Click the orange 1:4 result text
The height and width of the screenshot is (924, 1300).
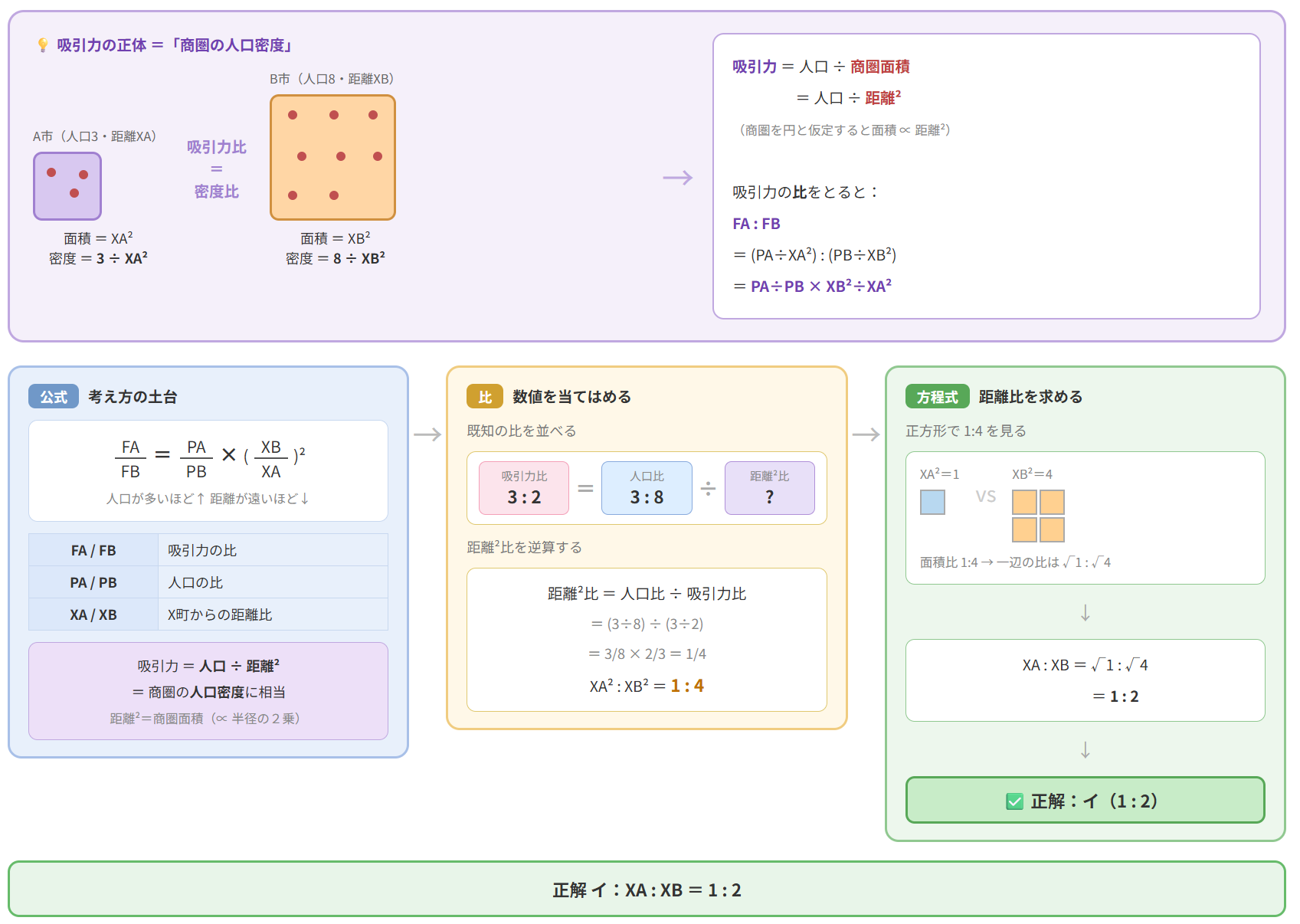(687, 686)
